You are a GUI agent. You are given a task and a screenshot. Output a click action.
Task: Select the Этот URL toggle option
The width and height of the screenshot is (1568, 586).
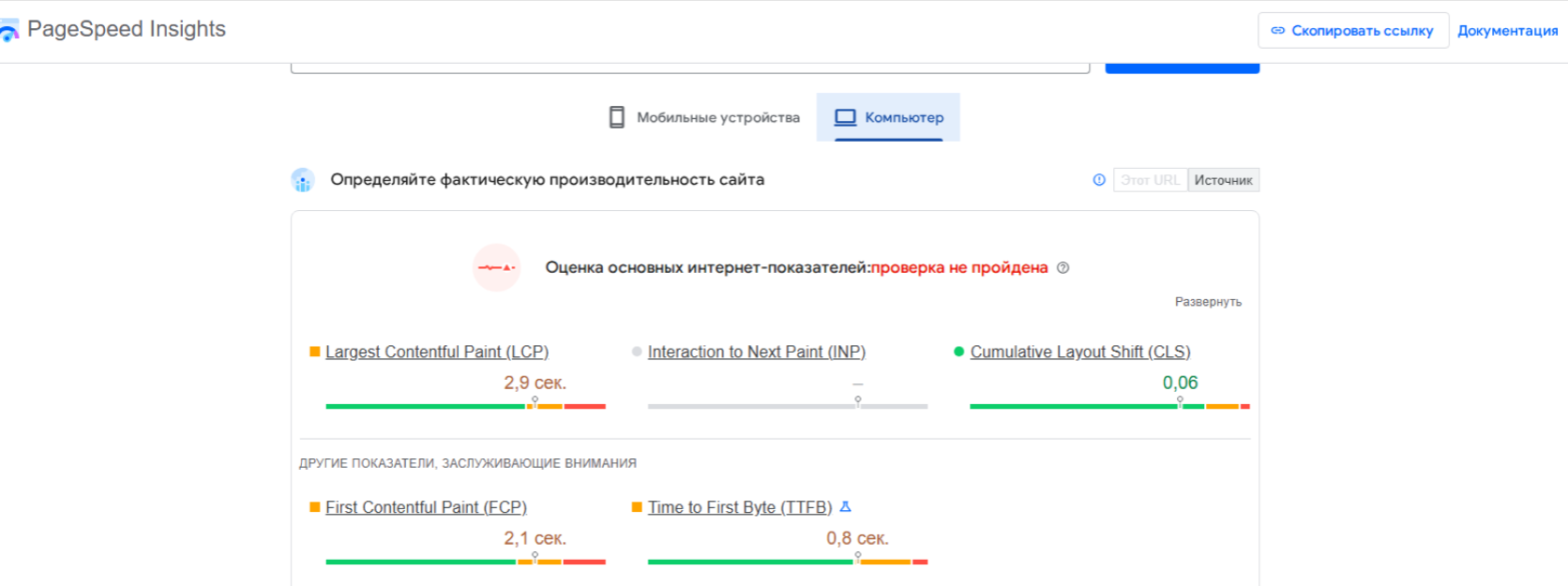click(x=1150, y=180)
